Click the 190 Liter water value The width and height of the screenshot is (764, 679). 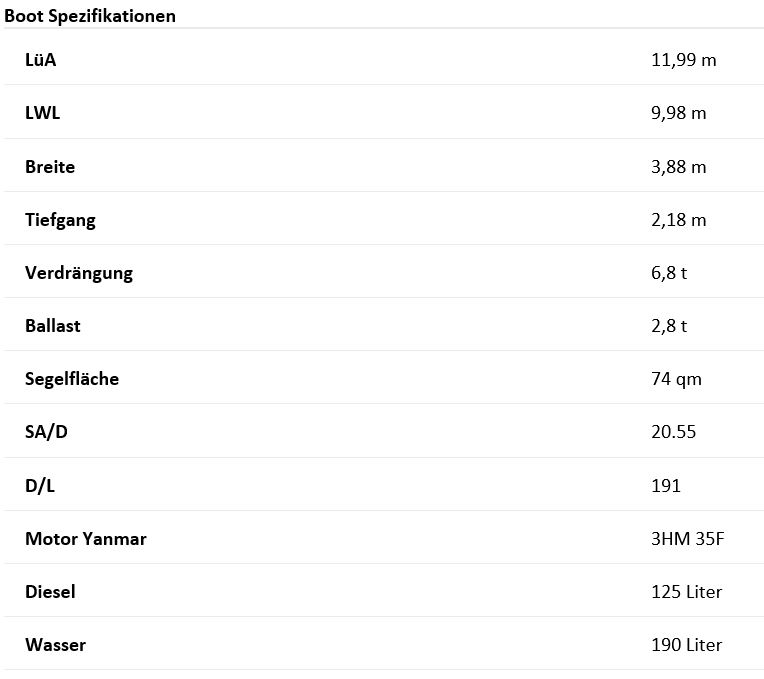(686, 645)
